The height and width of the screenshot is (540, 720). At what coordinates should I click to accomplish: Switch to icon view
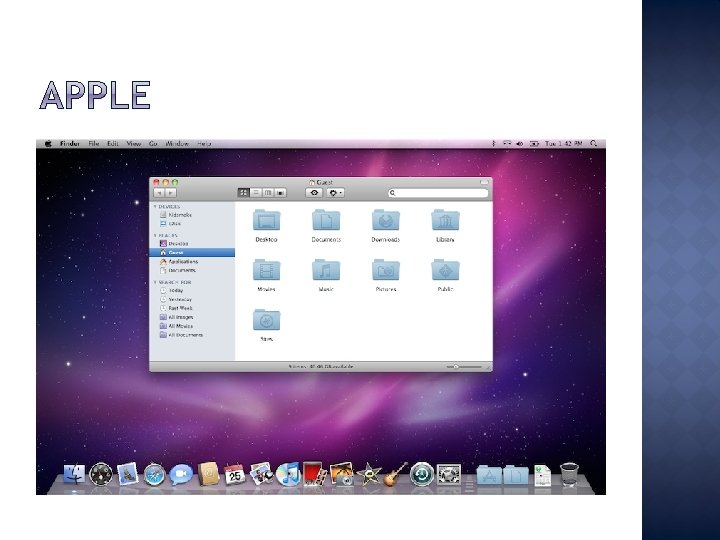[x=243, y=193]
